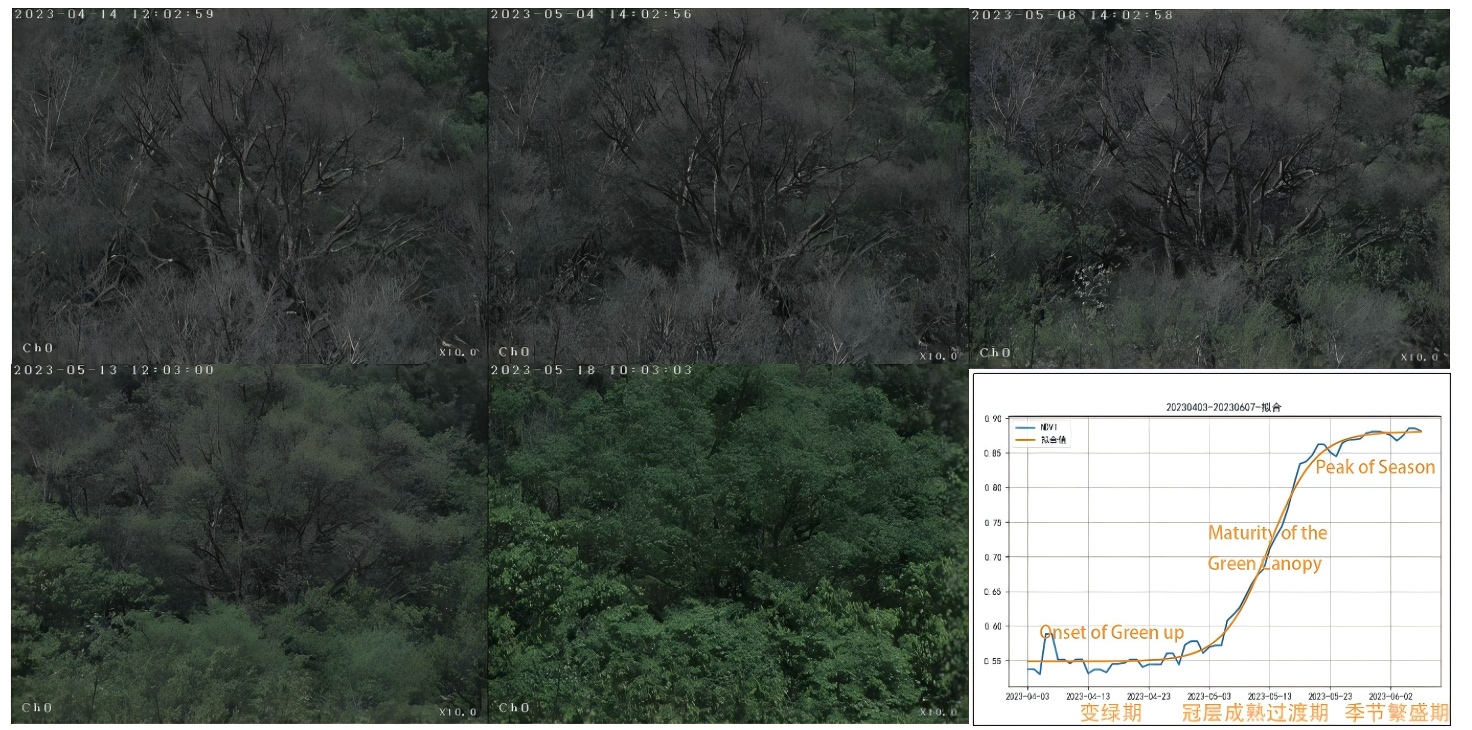Click the 季节繁盛期 label below the chart
This screenshot has height=730, width=1472.
[1396, 713]
